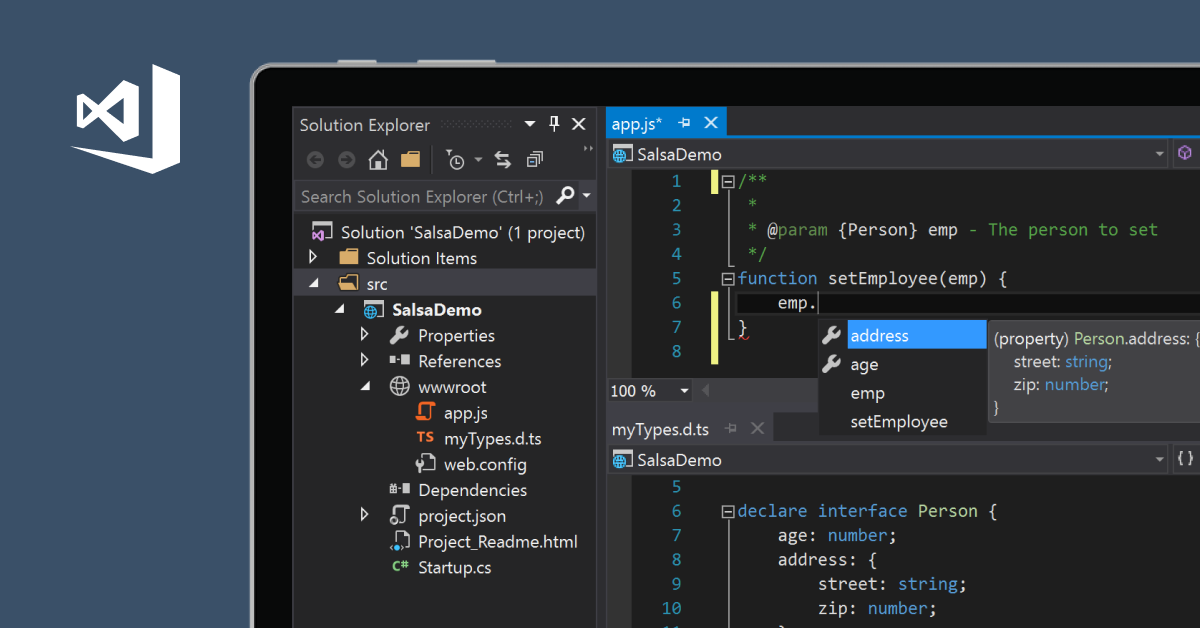1200x628 pixels.
Task: Select the app.js editor tab
Action: (637, 121)
